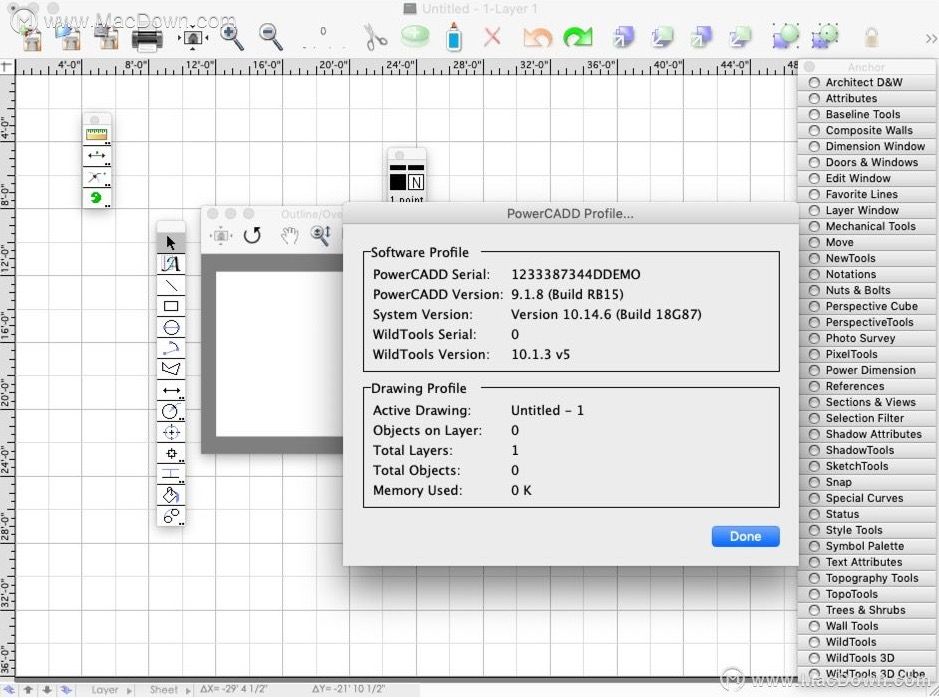Click the point-to-point arrows measure tool

[x=96, y=156]
